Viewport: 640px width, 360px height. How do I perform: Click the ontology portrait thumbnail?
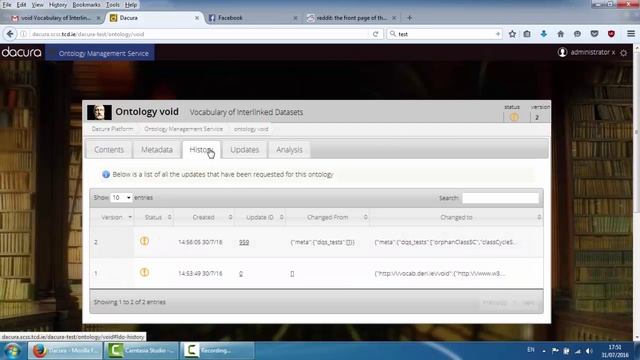(x=99, y=112)
